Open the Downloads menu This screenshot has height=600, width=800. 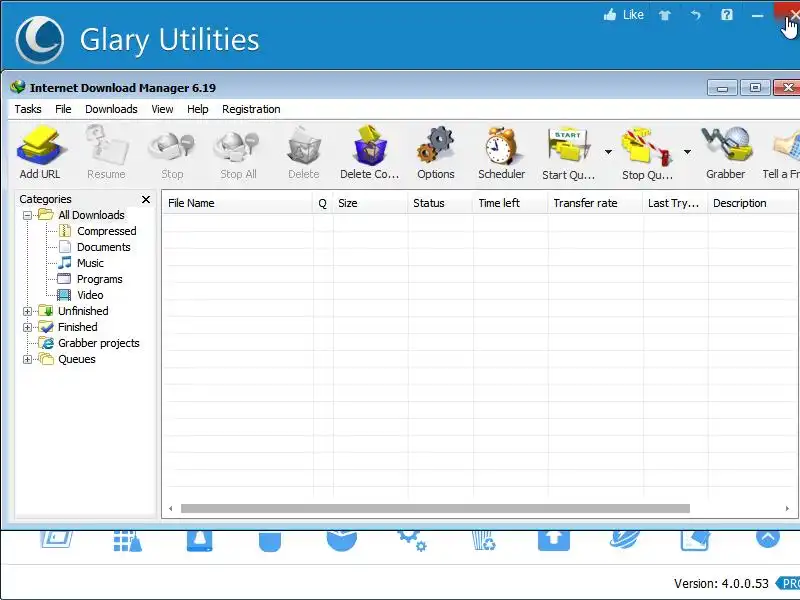coord(111,109)
